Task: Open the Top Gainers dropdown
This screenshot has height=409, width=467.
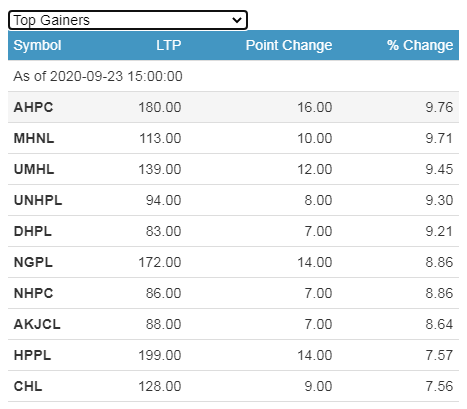Action: pyautogui.click(x=128, y=20)
